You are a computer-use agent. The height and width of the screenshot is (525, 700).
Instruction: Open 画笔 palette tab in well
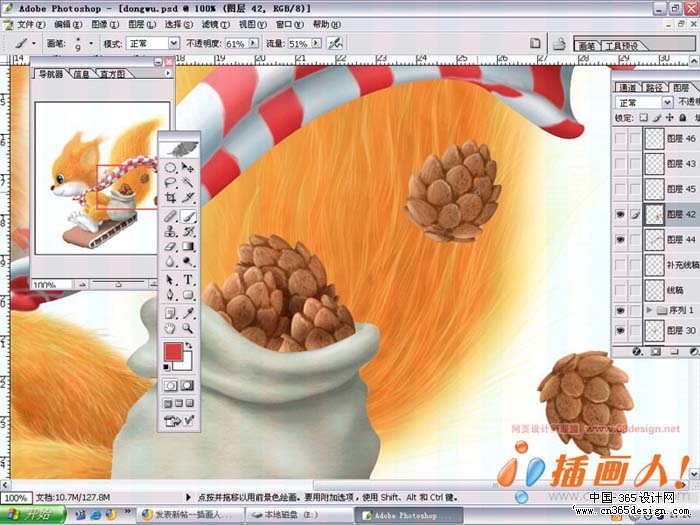tap(587, 46)
